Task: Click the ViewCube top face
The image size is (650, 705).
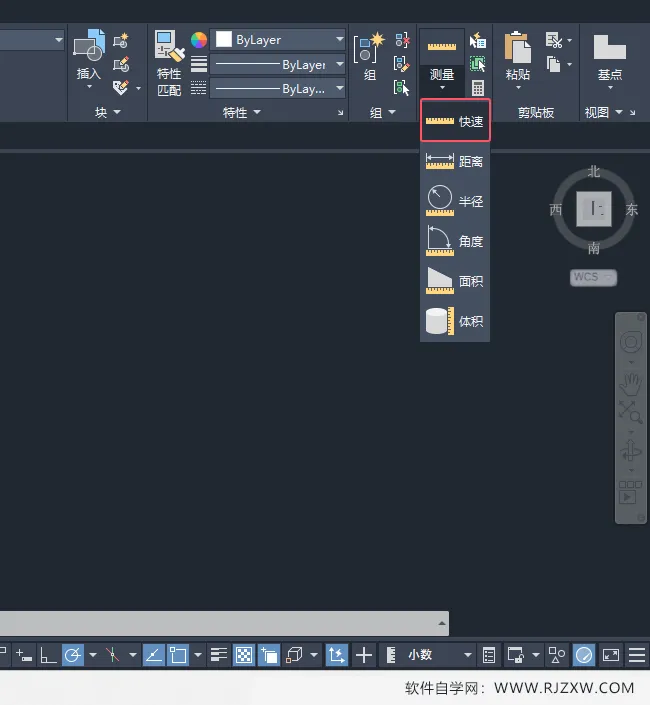Action: coord(594,209)
